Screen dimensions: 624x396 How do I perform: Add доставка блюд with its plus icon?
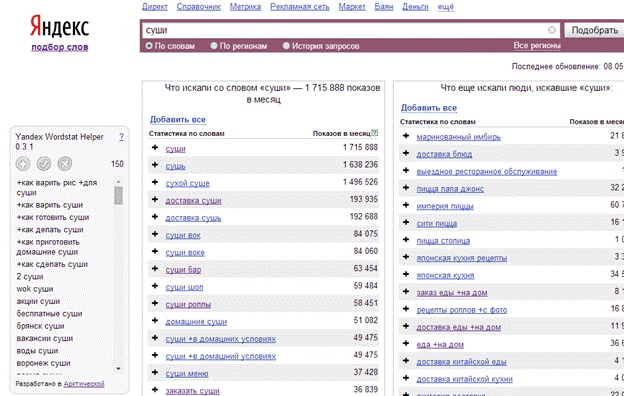[x=406, y=153]
